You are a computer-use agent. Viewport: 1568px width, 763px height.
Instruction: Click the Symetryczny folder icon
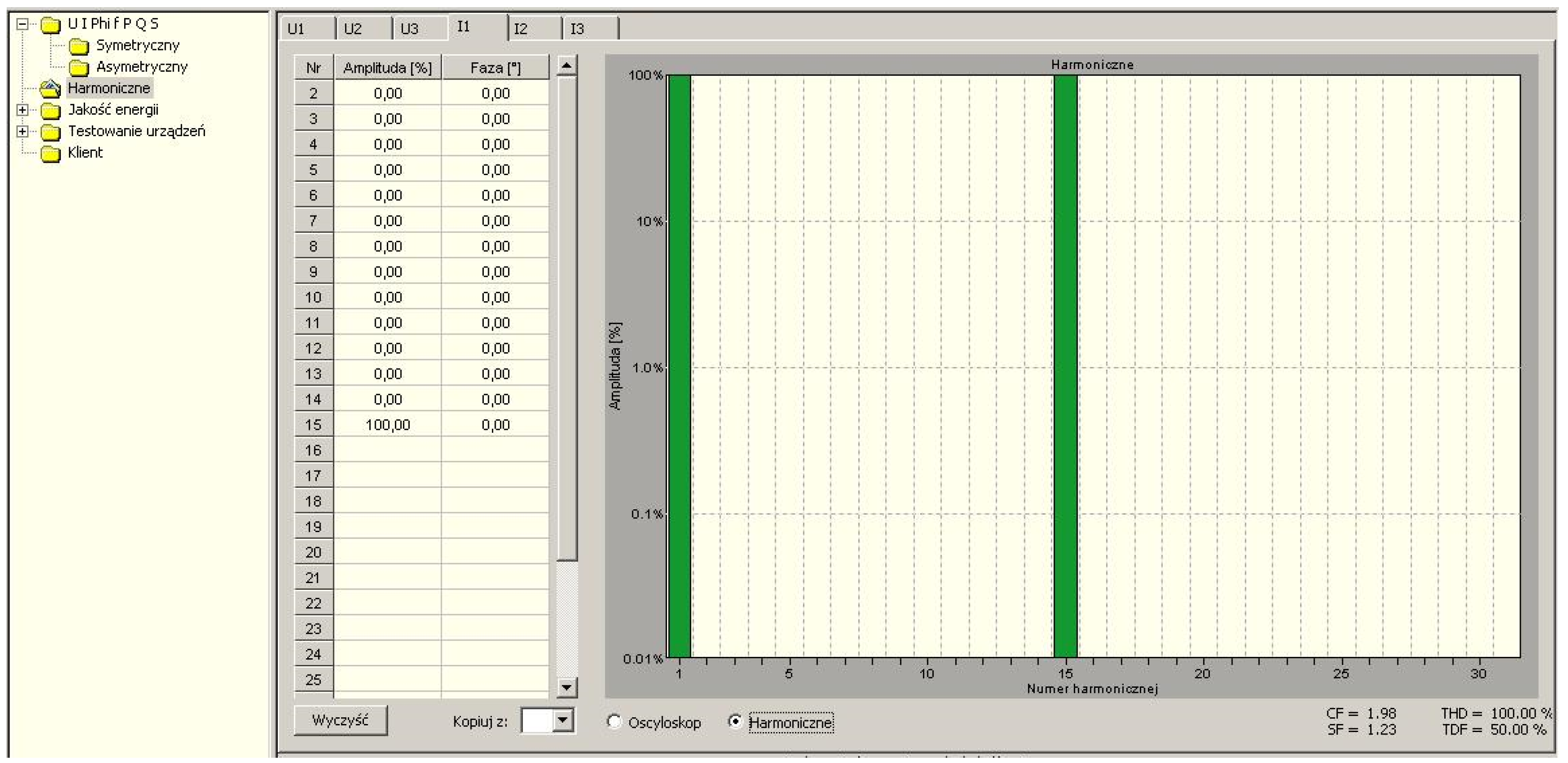point(78,46)
